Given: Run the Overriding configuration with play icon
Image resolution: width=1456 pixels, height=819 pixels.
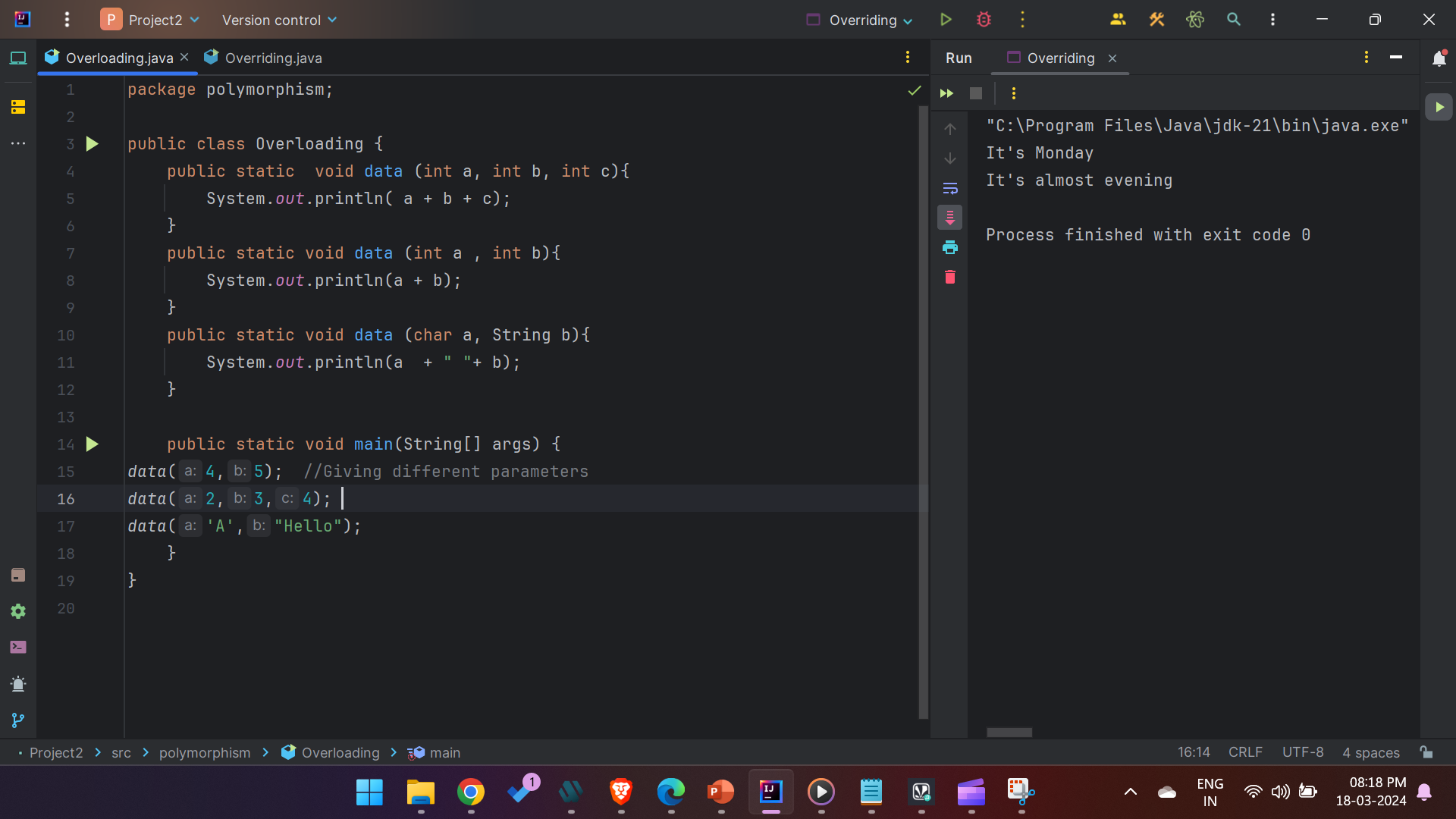Looking at the screenshot, I should [946, 20].
